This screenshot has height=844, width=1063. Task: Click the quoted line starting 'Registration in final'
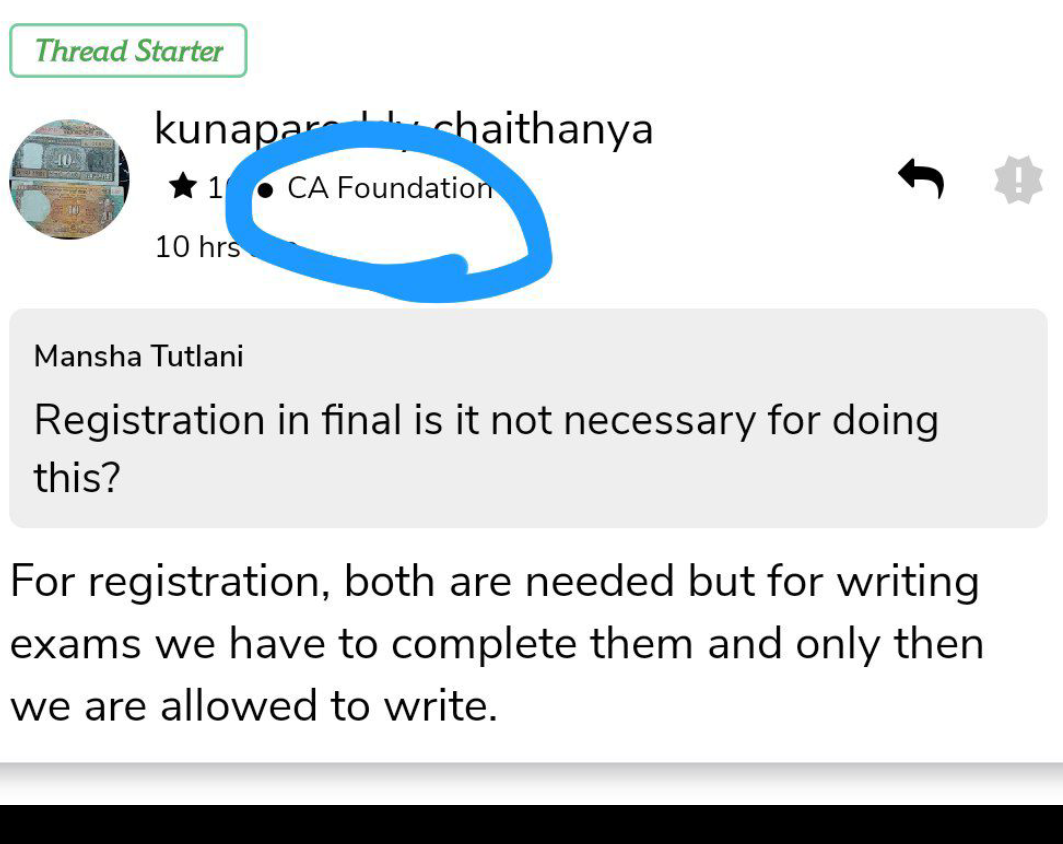pos(486,419)
